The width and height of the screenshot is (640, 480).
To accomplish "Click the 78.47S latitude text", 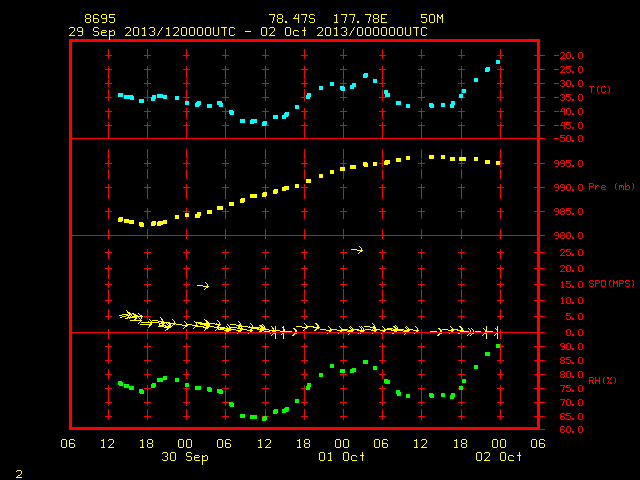I will pos(292,19).
